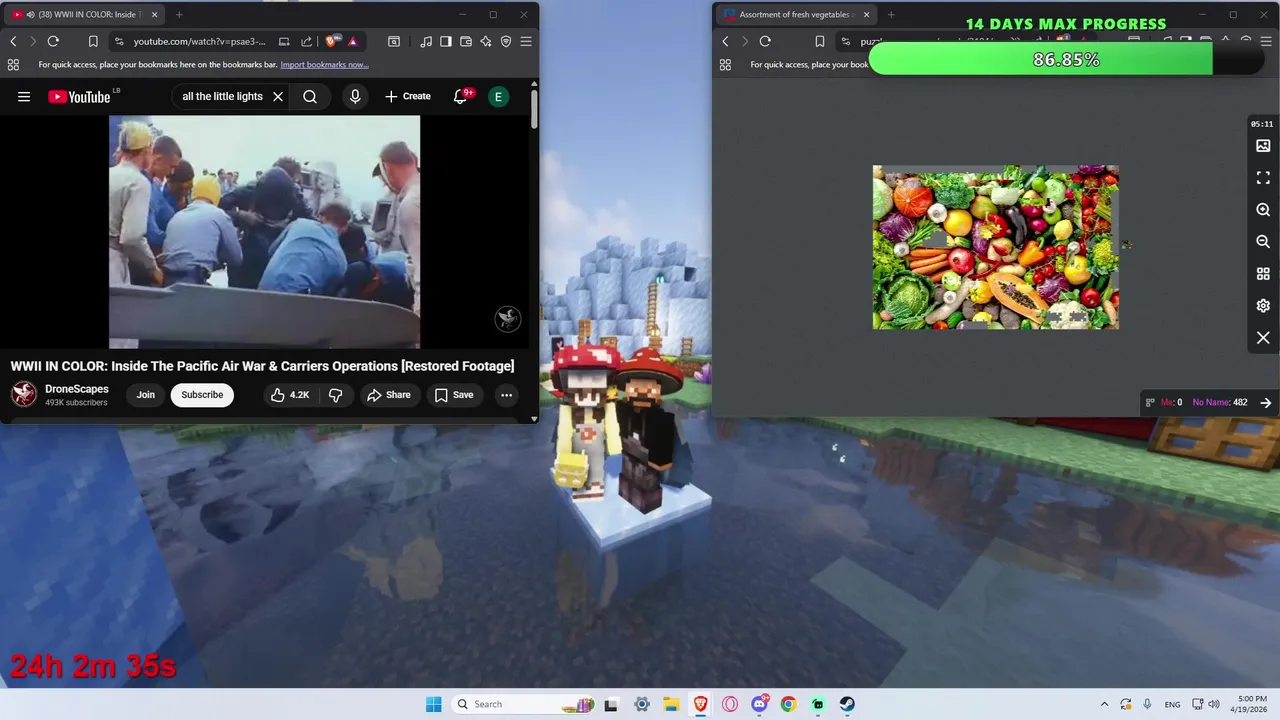This screenshot has height=720, width=1280.
Task: Open the YouTube hamburger guide menu
Action: pyautogui.click(x=24, y=97)
